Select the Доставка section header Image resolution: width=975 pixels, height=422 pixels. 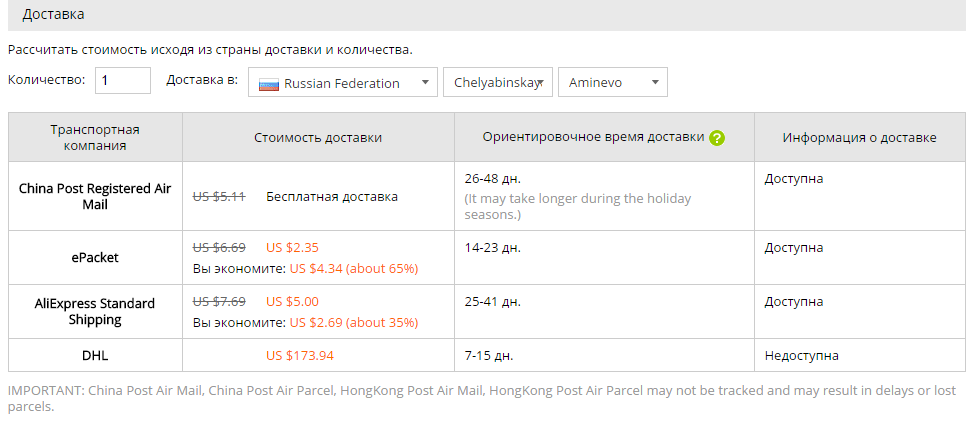pyautogui.click(x=54, y=15)
